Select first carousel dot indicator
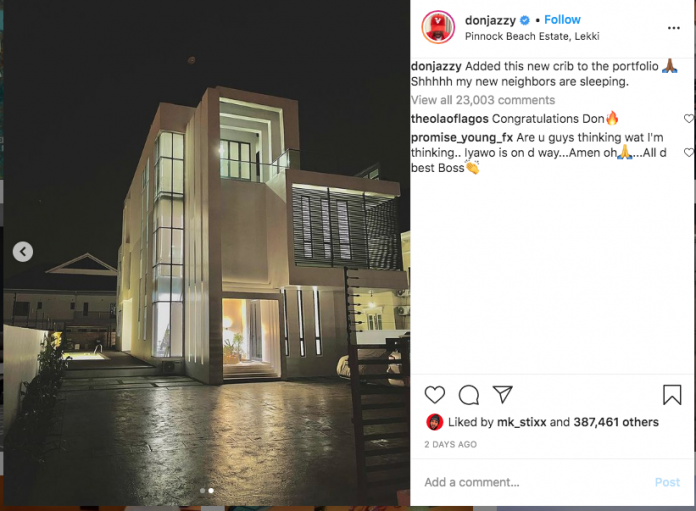The image size is (696, 511). [x=202, y=491]
